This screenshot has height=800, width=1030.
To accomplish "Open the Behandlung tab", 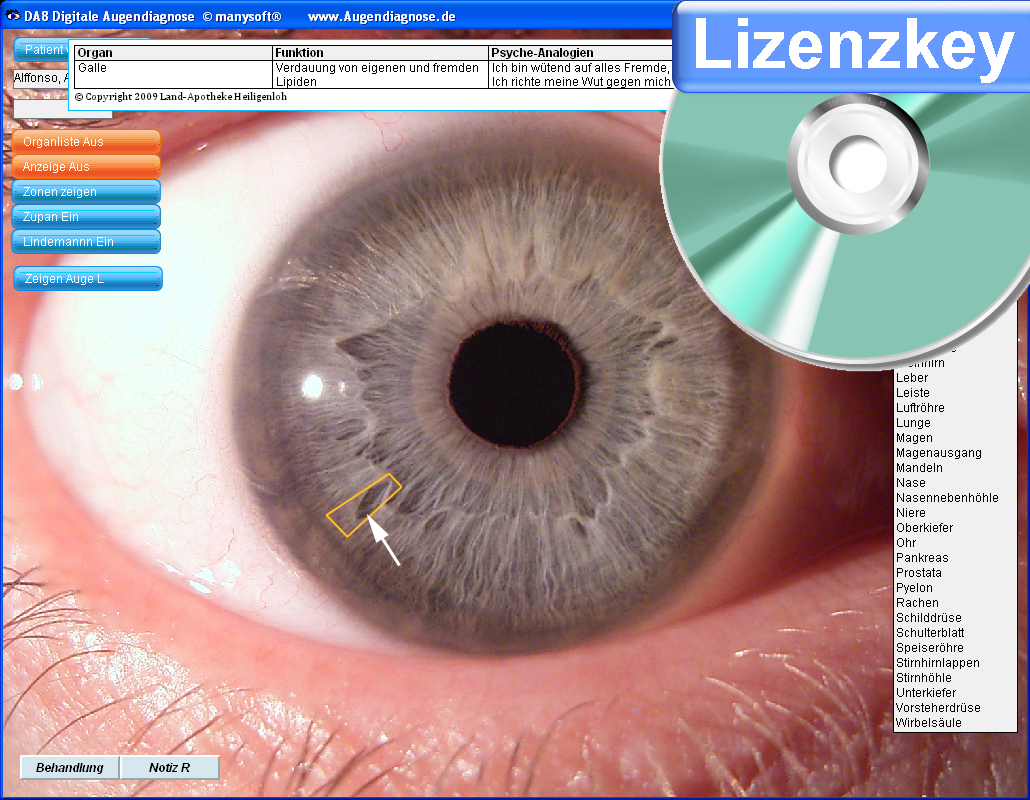I will click(70, 768).
